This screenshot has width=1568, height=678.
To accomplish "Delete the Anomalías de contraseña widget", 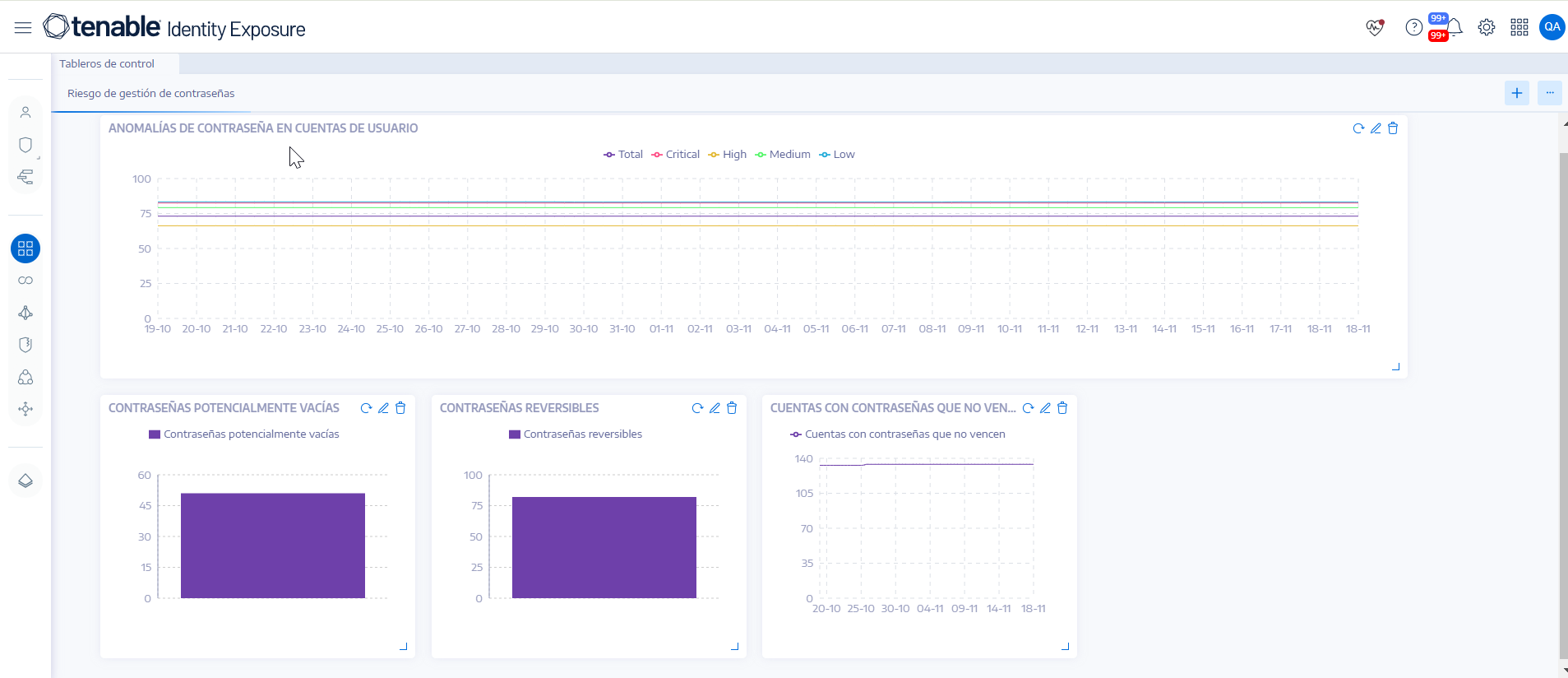I will pyautogui.click(x=1393, y=128).
